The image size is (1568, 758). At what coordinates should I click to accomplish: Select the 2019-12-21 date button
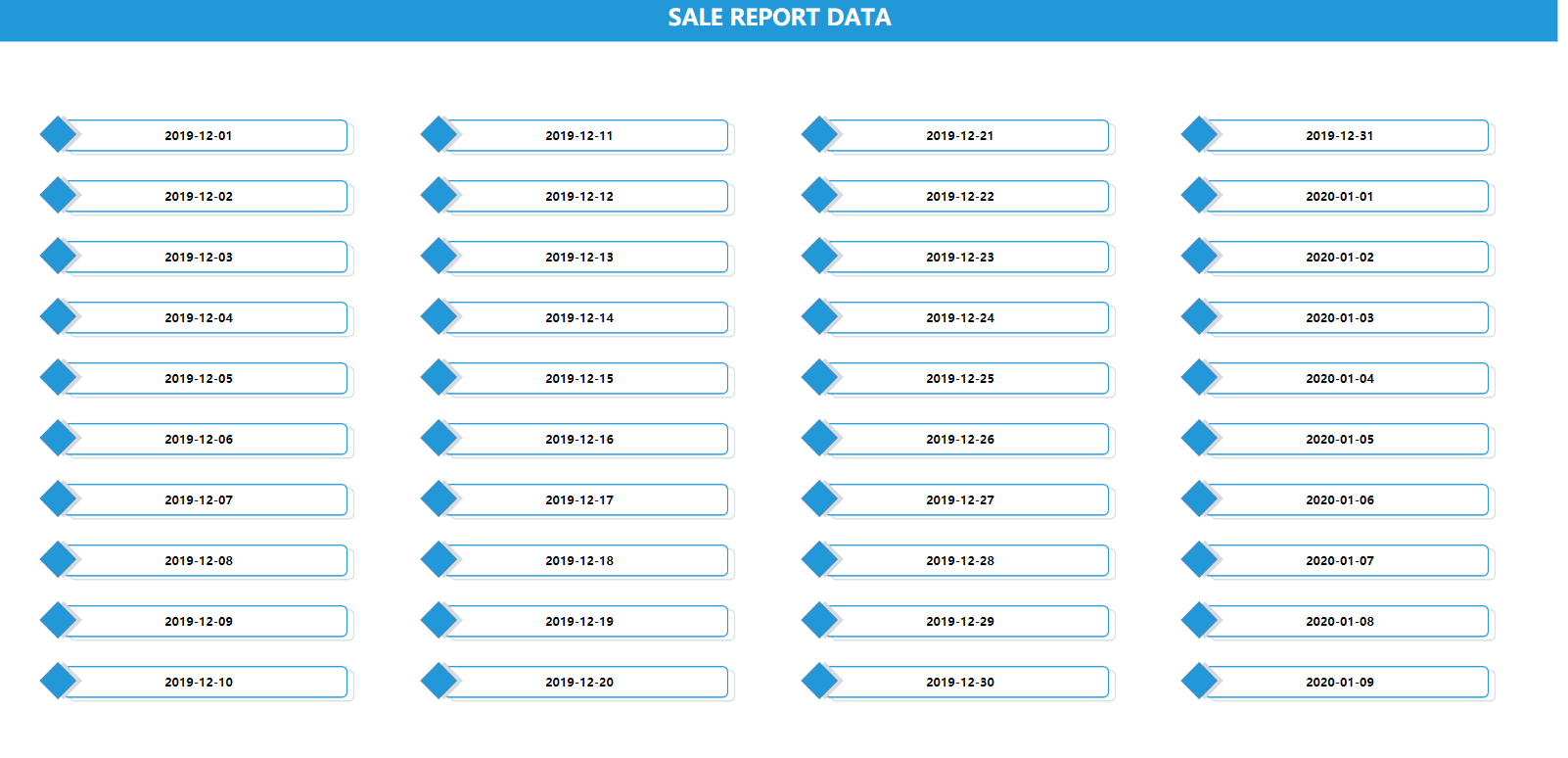coord(967,135)
